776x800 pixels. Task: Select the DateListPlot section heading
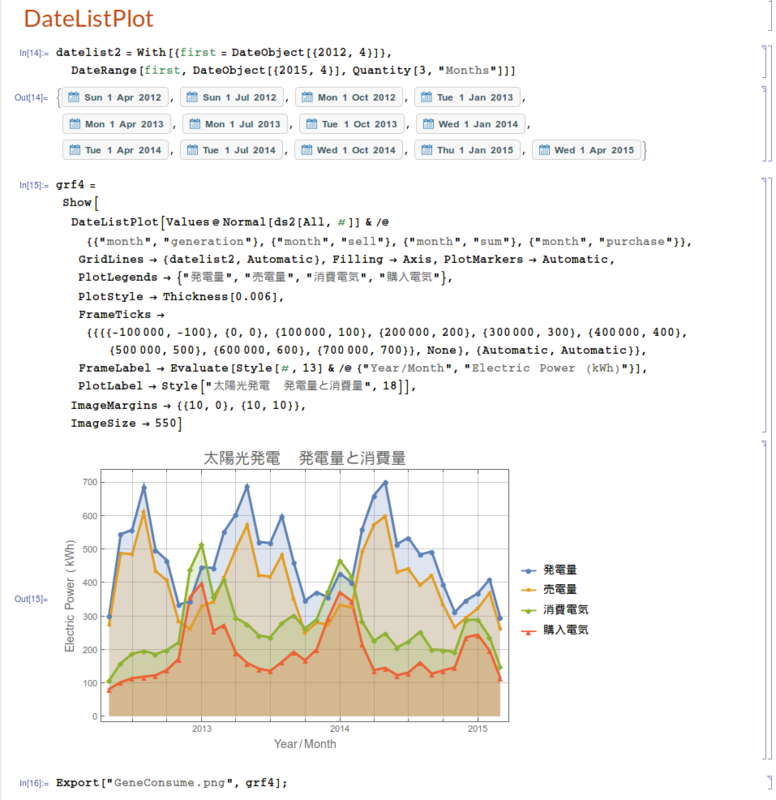click(x=88, y=19)
